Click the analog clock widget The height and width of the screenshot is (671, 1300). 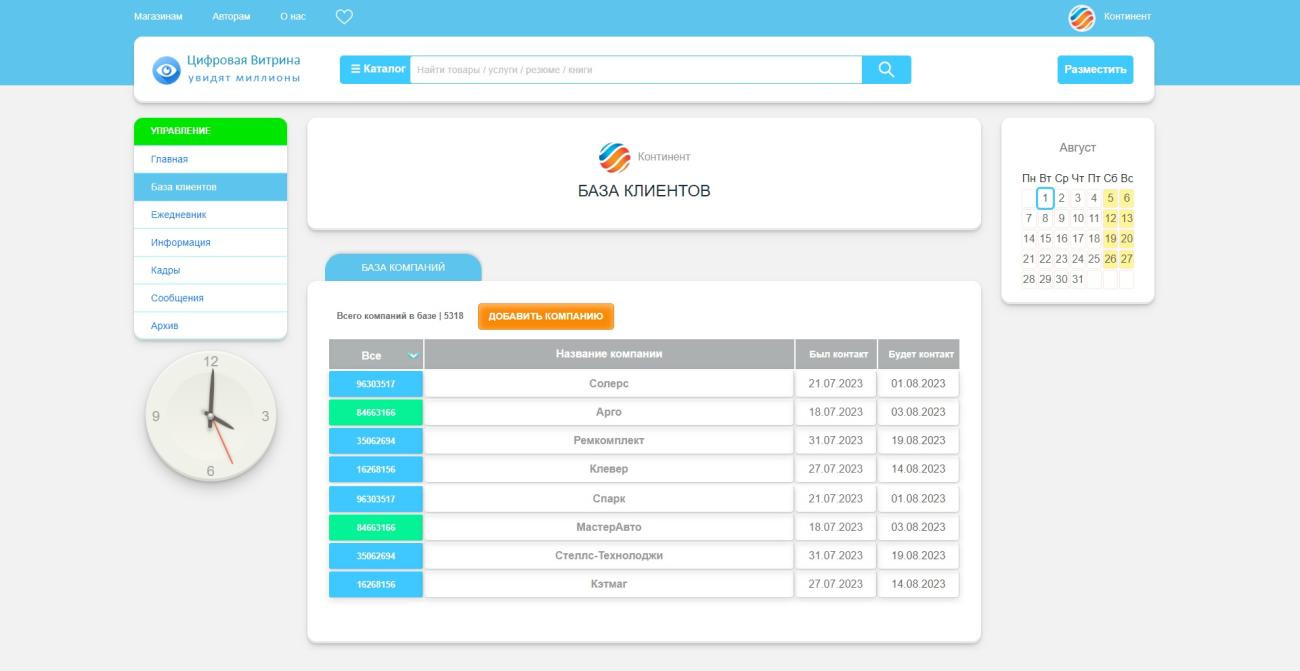pyautogui.click(x=211, y=415)
